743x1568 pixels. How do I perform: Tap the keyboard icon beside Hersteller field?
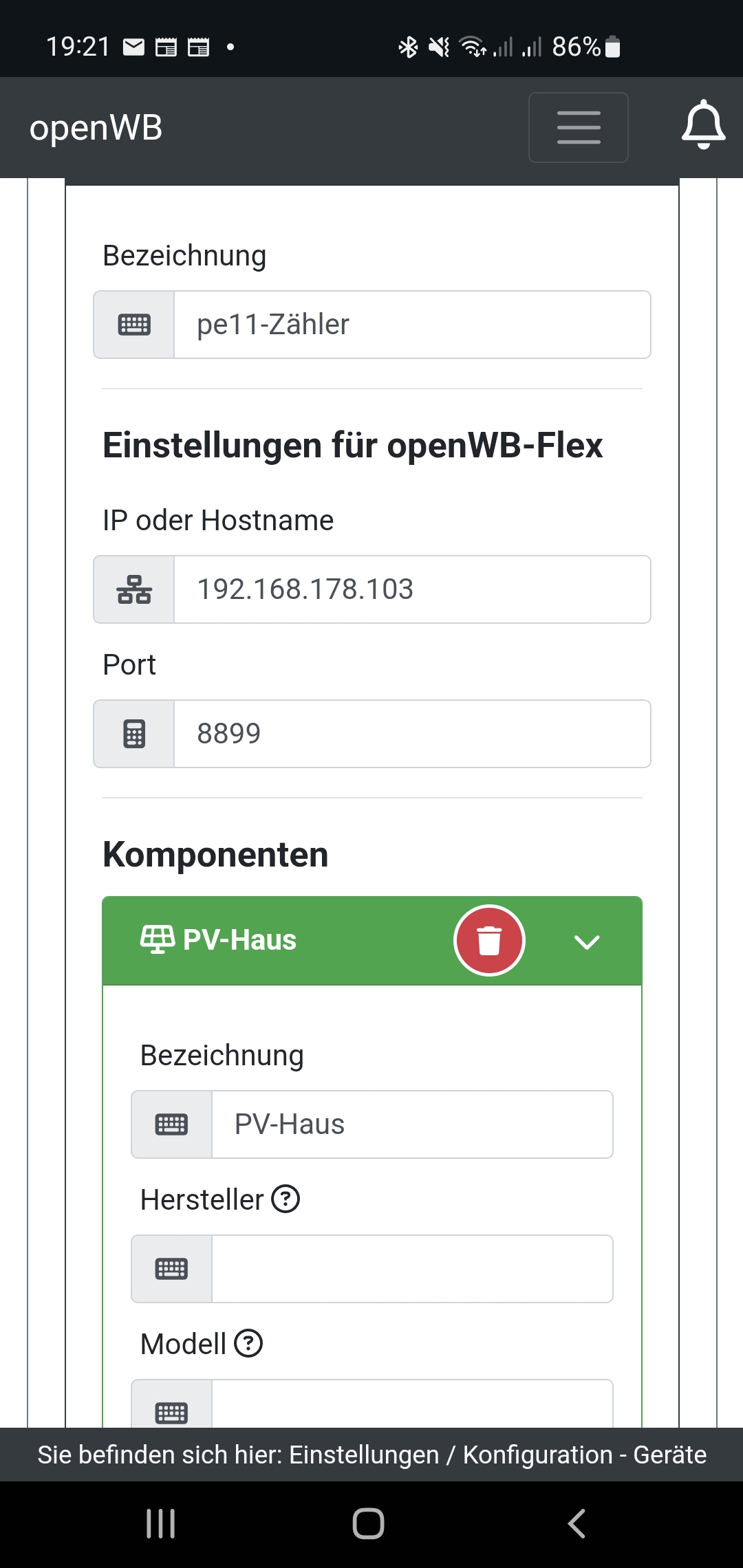coord(171,1269)
